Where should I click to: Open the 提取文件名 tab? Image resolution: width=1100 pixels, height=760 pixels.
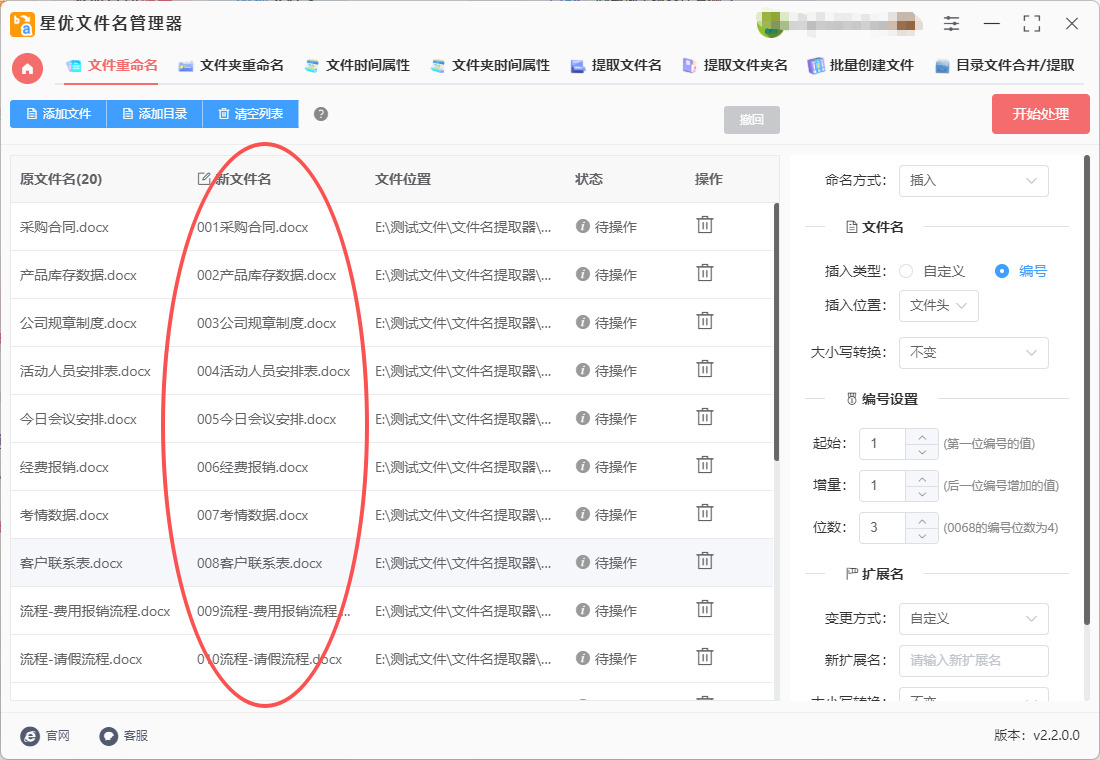coord(616,66)
